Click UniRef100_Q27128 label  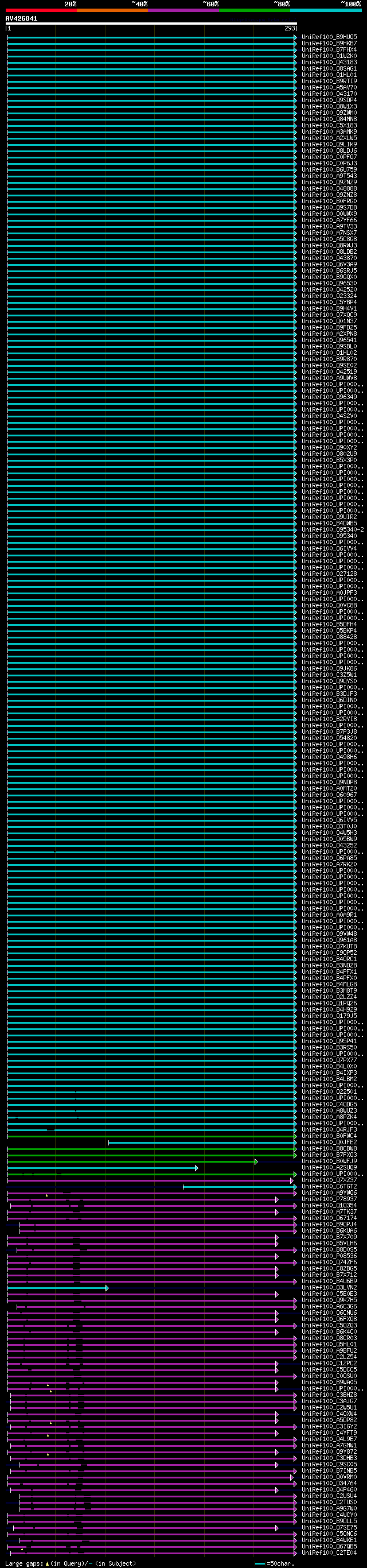(329, 574)
